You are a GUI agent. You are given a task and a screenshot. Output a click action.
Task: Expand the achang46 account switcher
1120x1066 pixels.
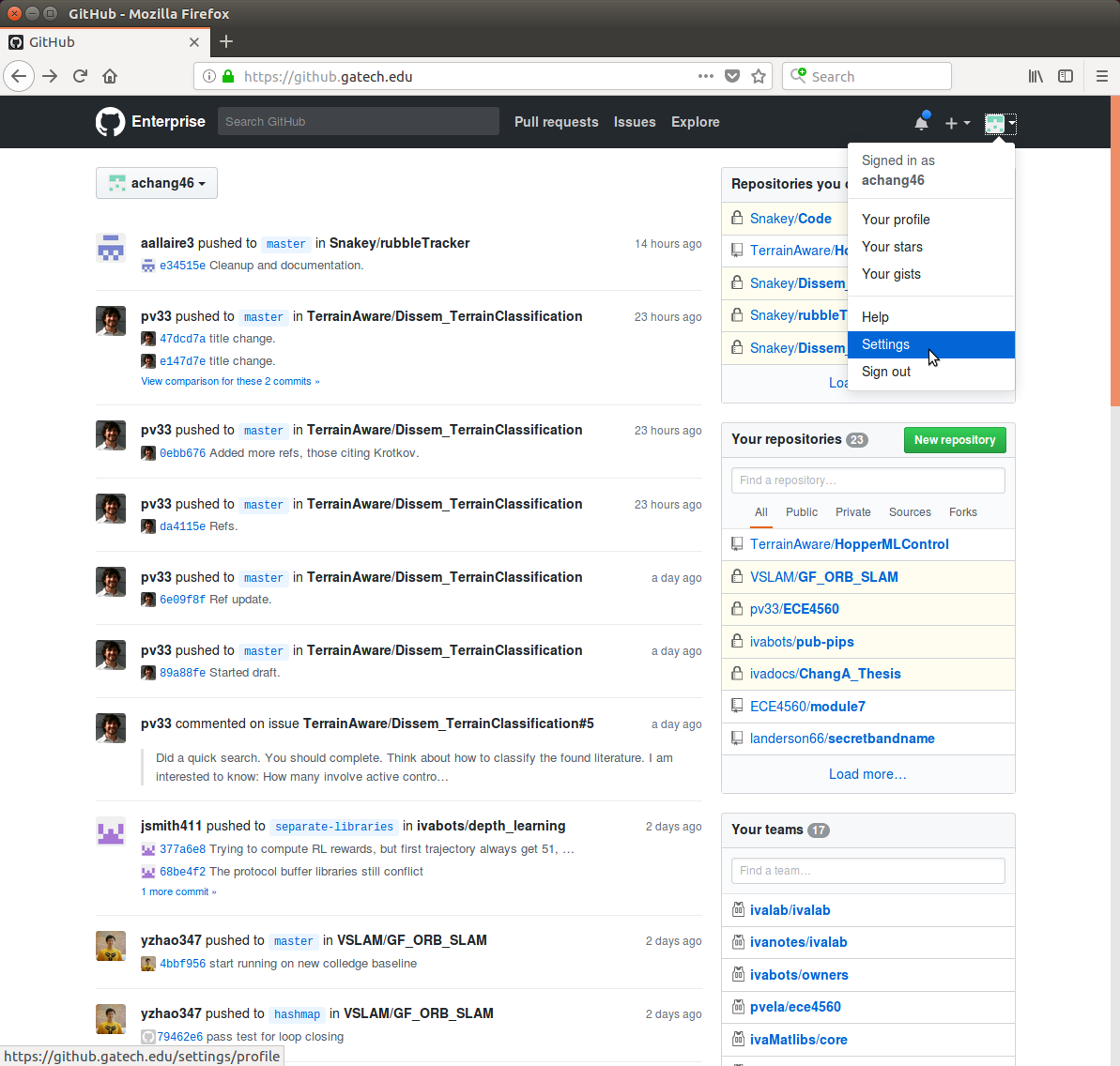157,183
